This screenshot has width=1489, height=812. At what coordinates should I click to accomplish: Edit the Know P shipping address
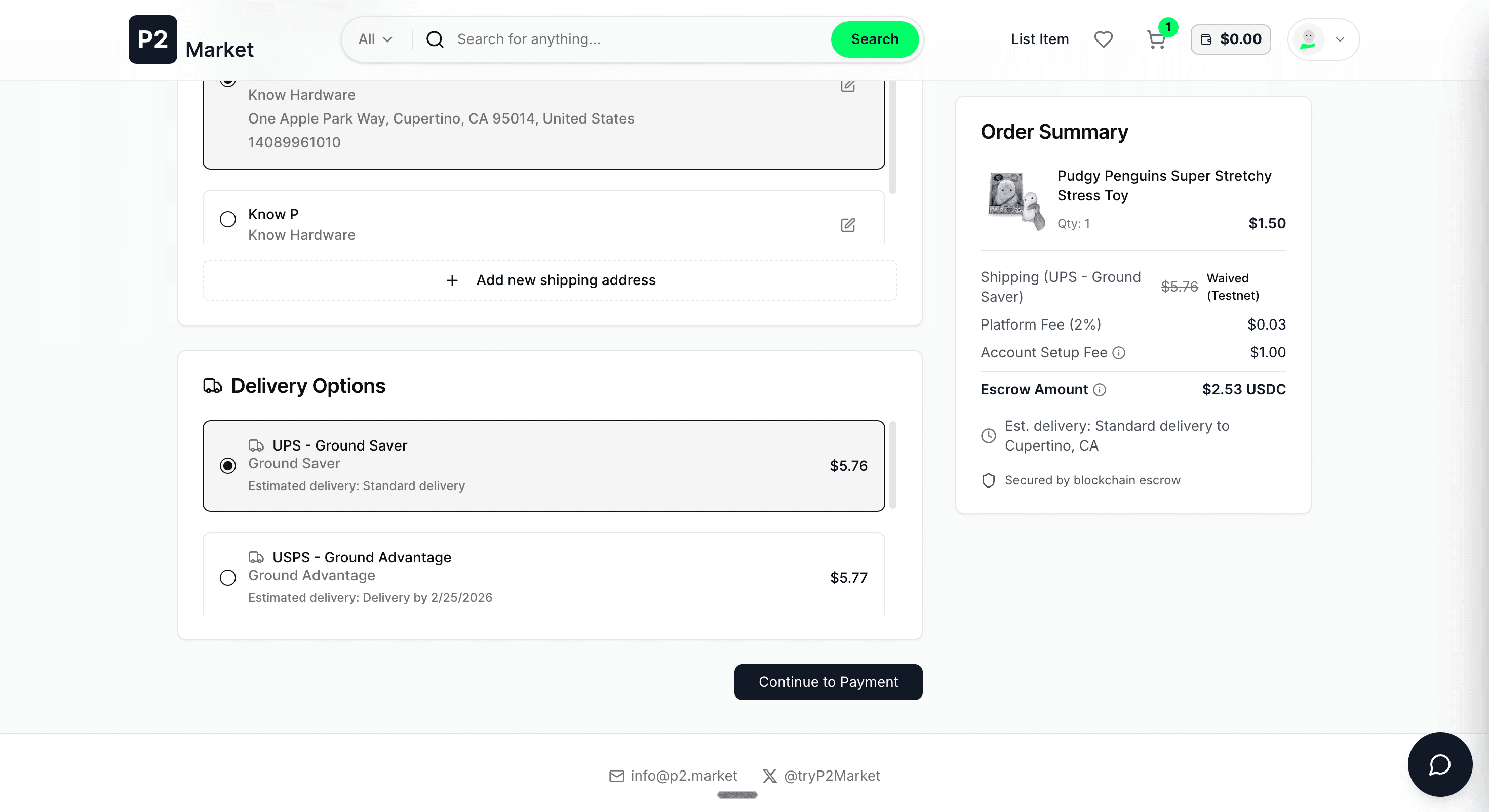(x=847, y=225)
